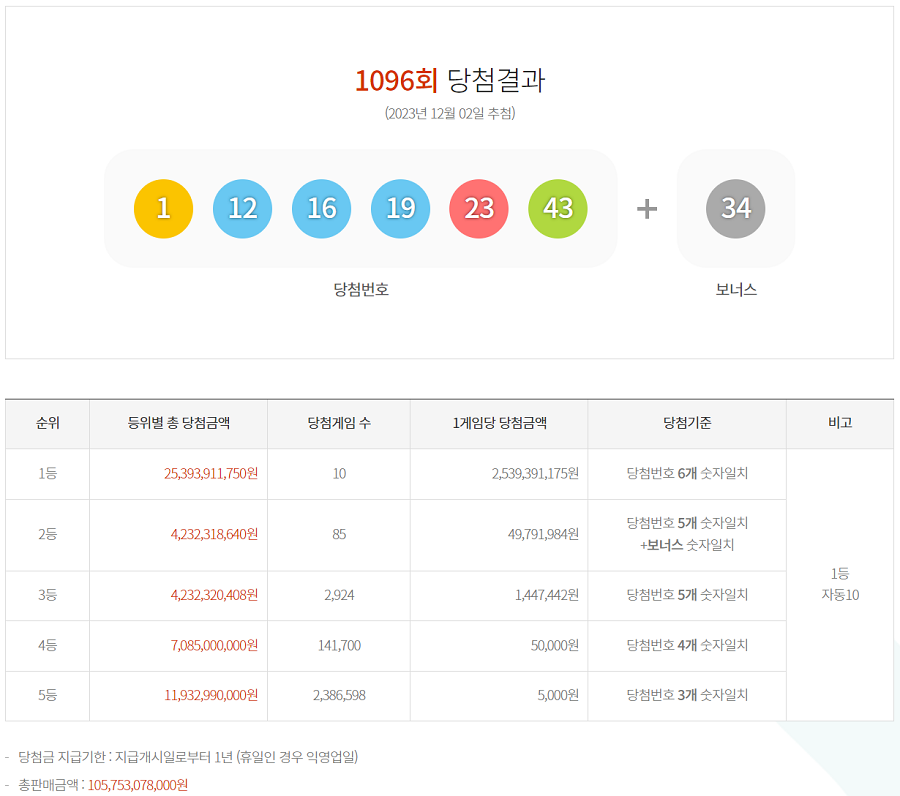Click the 순위 column header
Screen dimensions: 900x796
click(x=47, y=423)
